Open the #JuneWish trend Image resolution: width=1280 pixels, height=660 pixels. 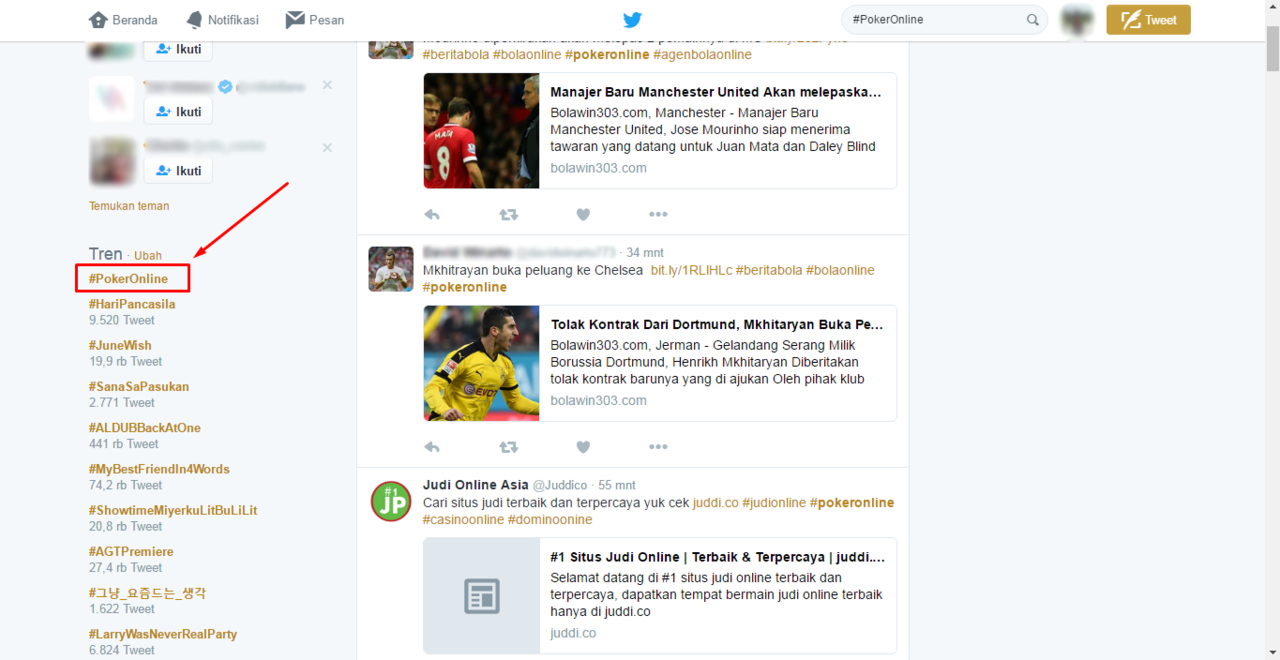click(x=120, y=345)
